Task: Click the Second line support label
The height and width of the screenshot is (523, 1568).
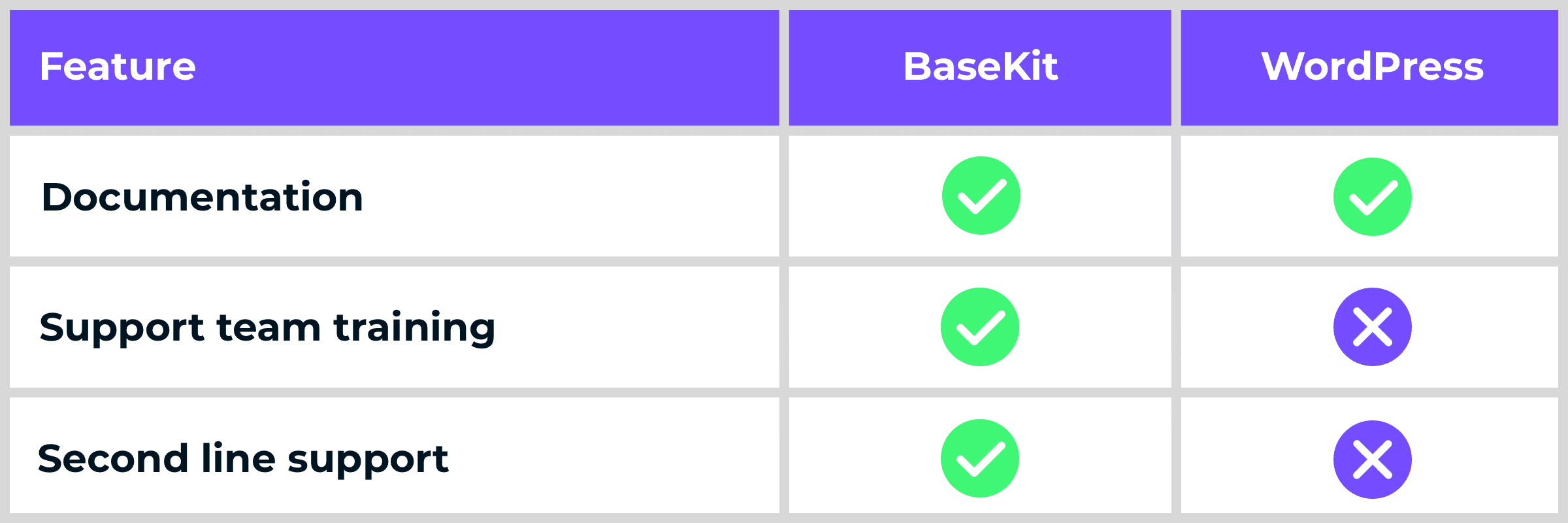Action: pos(243,458)
